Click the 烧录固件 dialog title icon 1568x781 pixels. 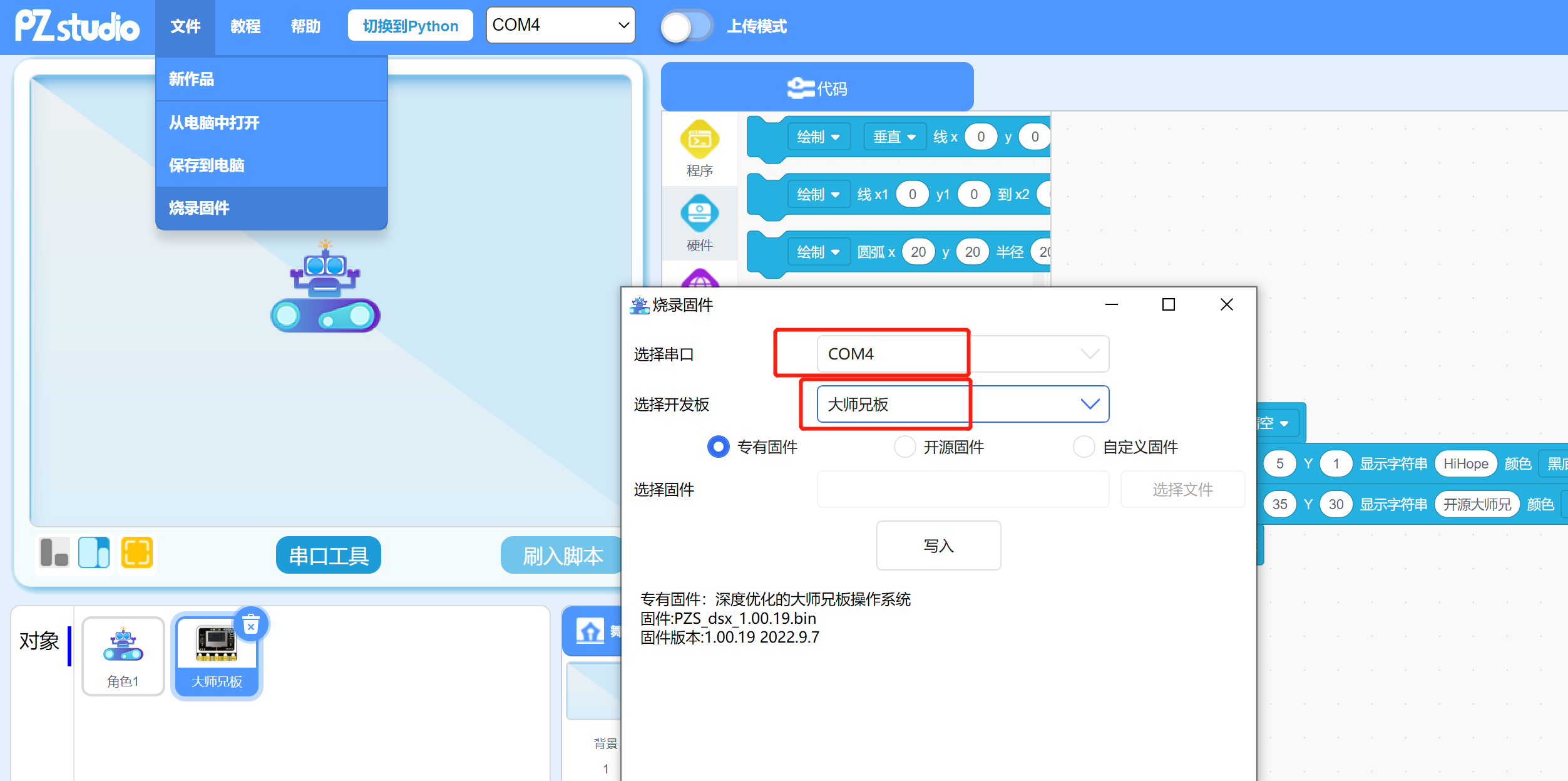point(639,306)
